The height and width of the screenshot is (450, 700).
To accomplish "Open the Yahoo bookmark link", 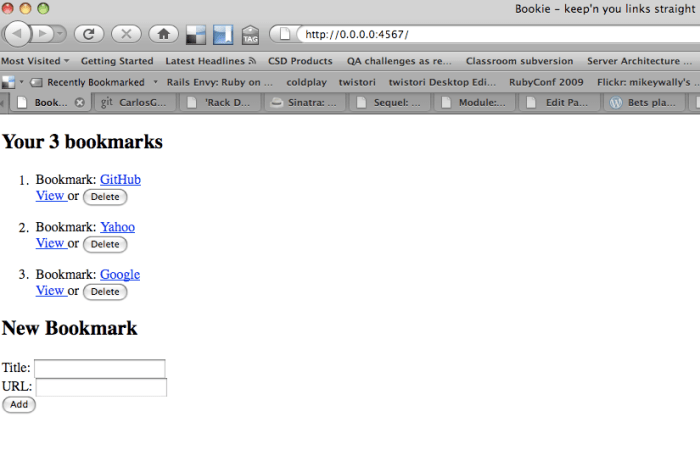I will point(117,227).
